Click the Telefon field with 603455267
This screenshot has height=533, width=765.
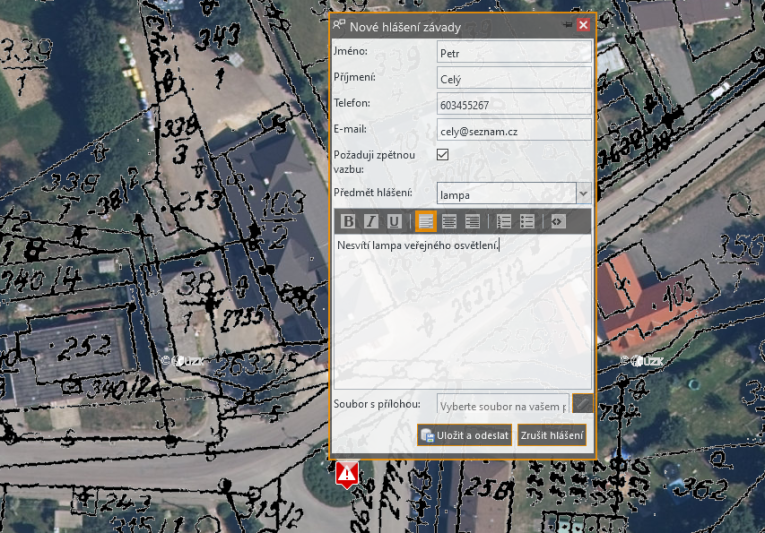(514, 104)
